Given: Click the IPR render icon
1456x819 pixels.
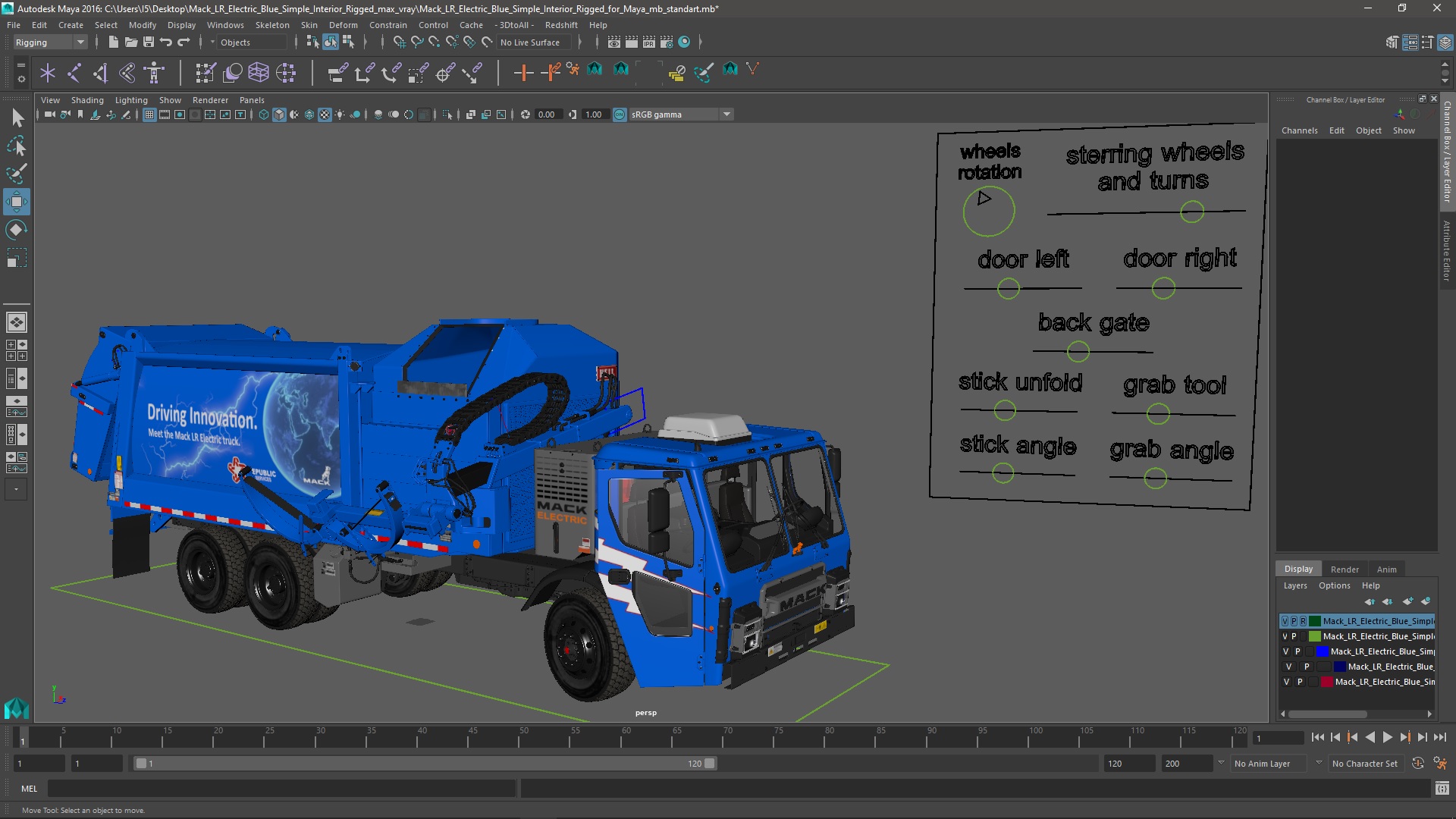Looking at the screenshot, I should pyautogui.click(x=649, y=42).
